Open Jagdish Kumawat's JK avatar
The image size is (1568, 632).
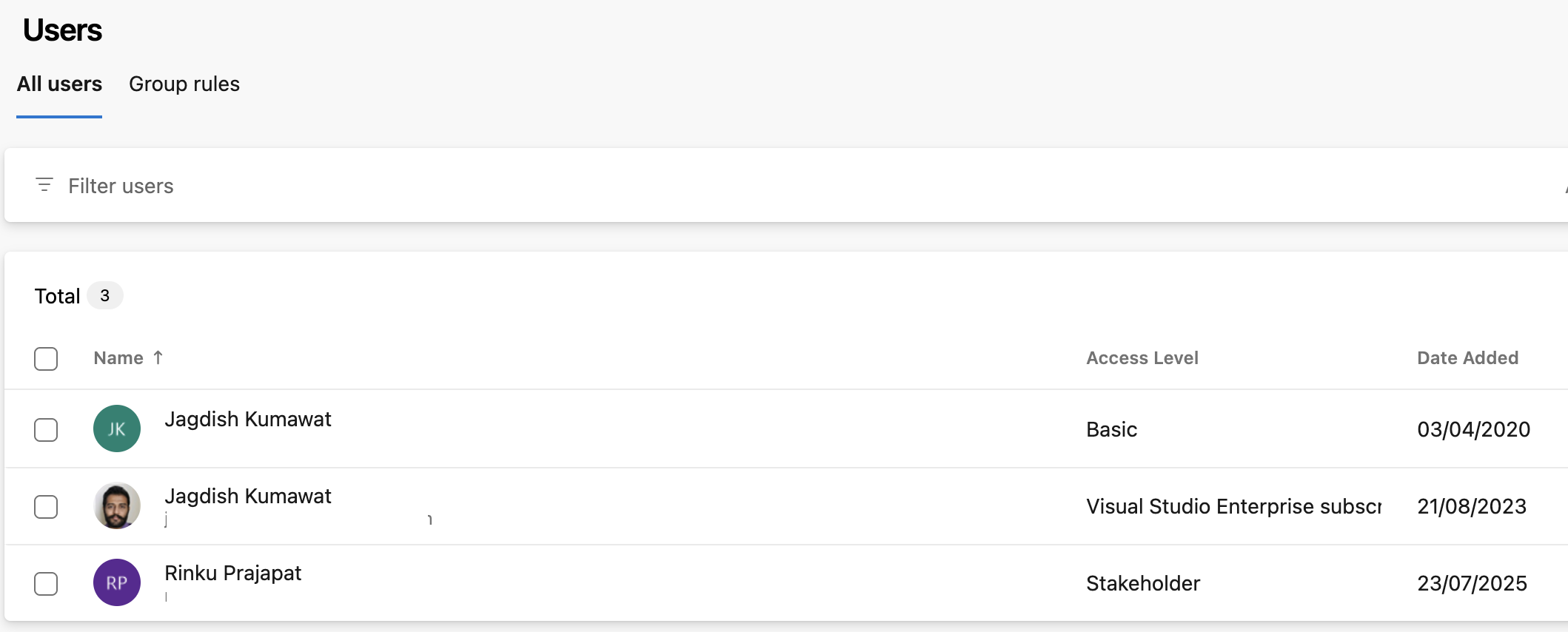pyautogui.click(x=116, y=428)
